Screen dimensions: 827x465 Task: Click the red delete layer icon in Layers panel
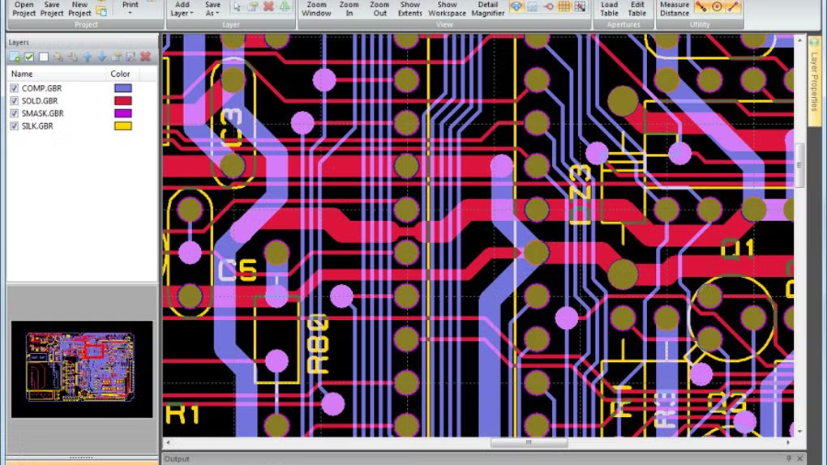145,57
